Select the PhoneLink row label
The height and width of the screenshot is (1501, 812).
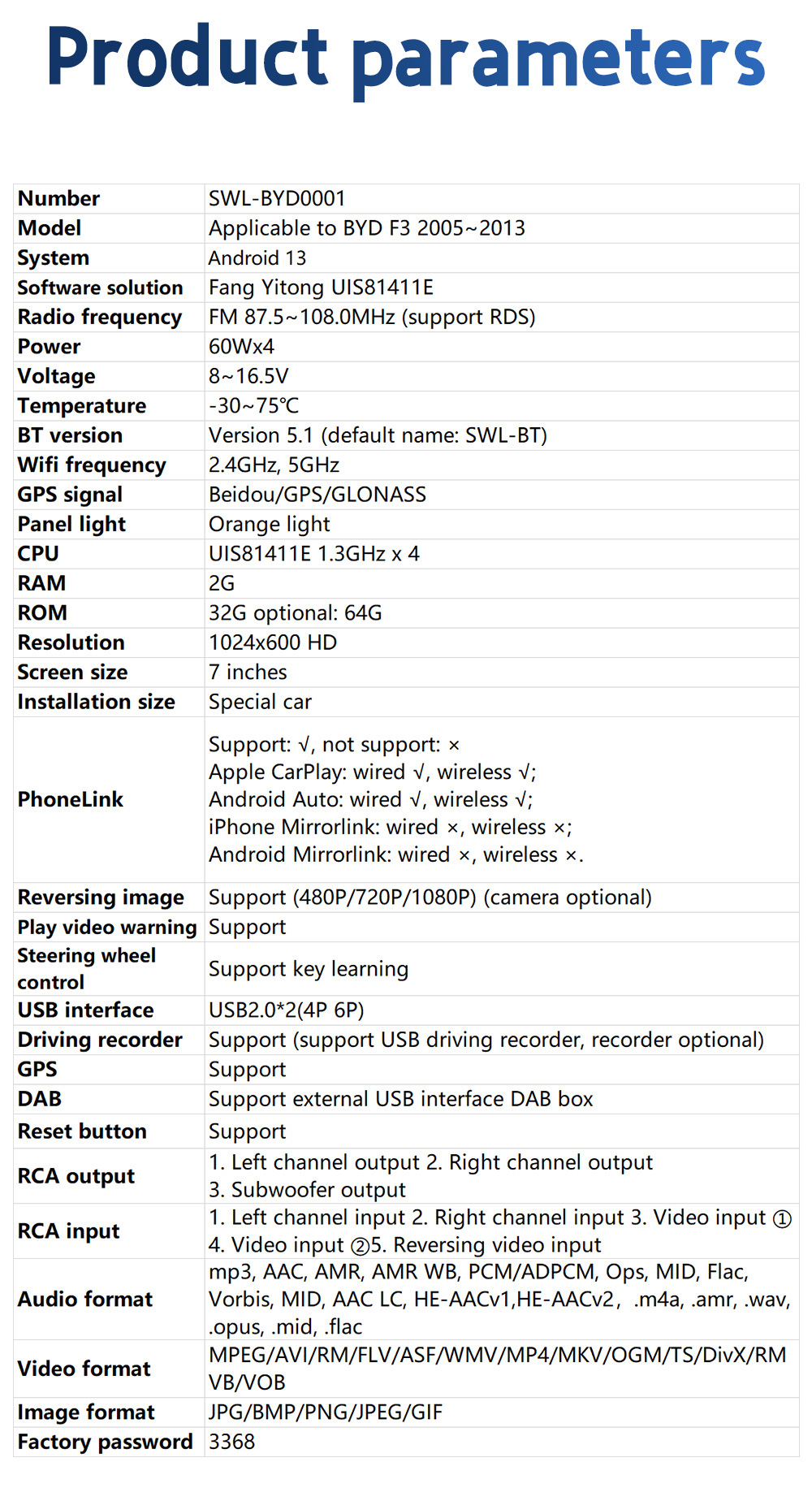coord(71,799)
